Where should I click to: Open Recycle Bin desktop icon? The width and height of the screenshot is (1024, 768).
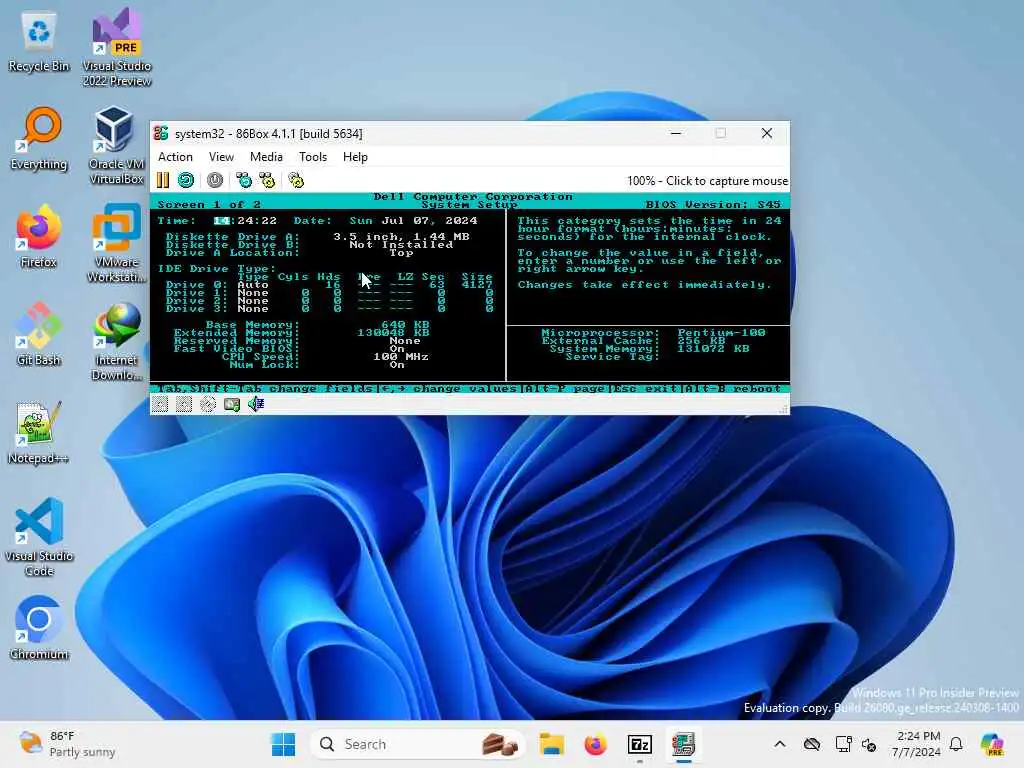pyautogui.click(x=39, y=42)
